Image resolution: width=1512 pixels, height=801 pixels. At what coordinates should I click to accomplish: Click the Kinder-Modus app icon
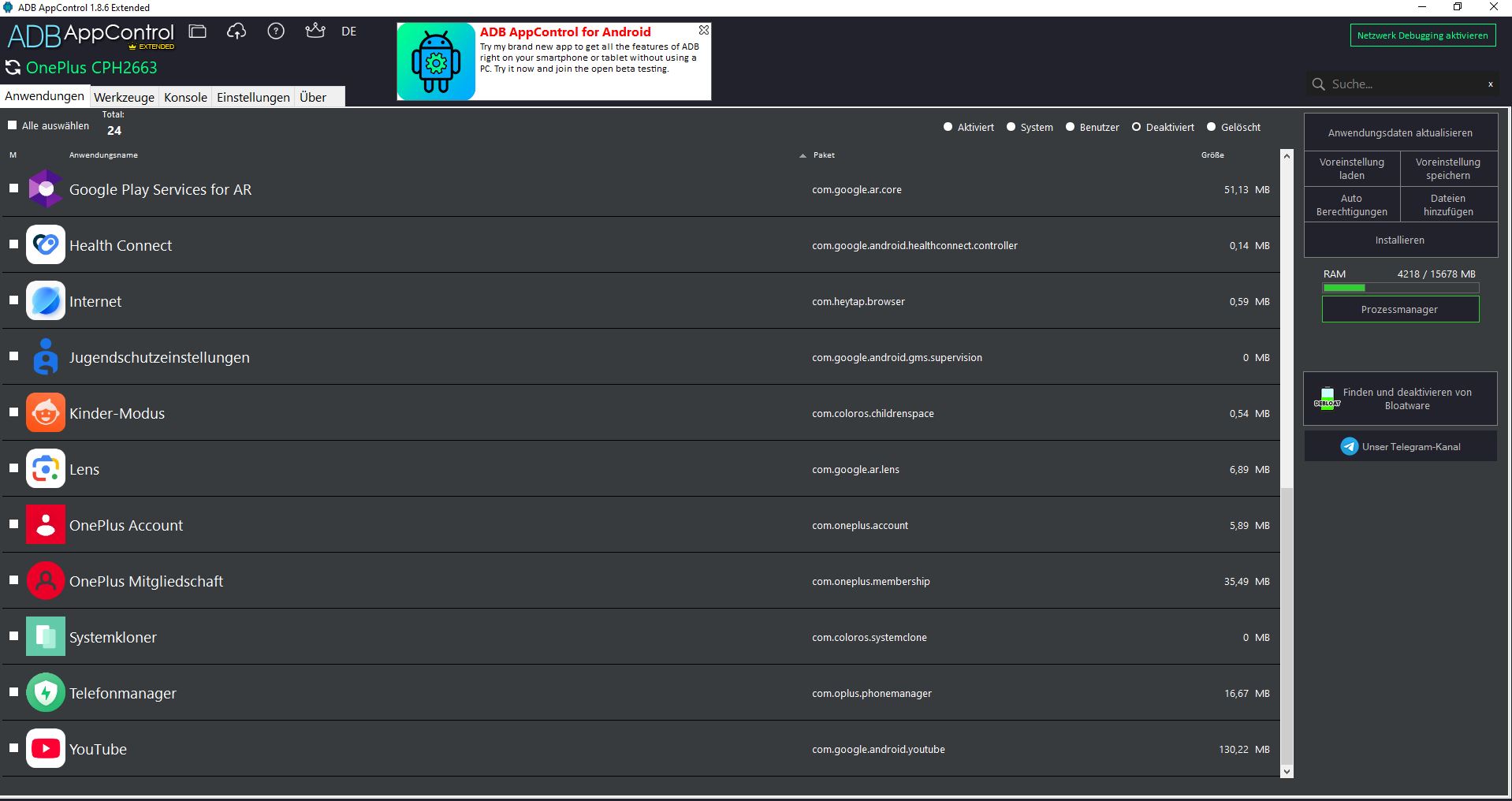(46, 413)
